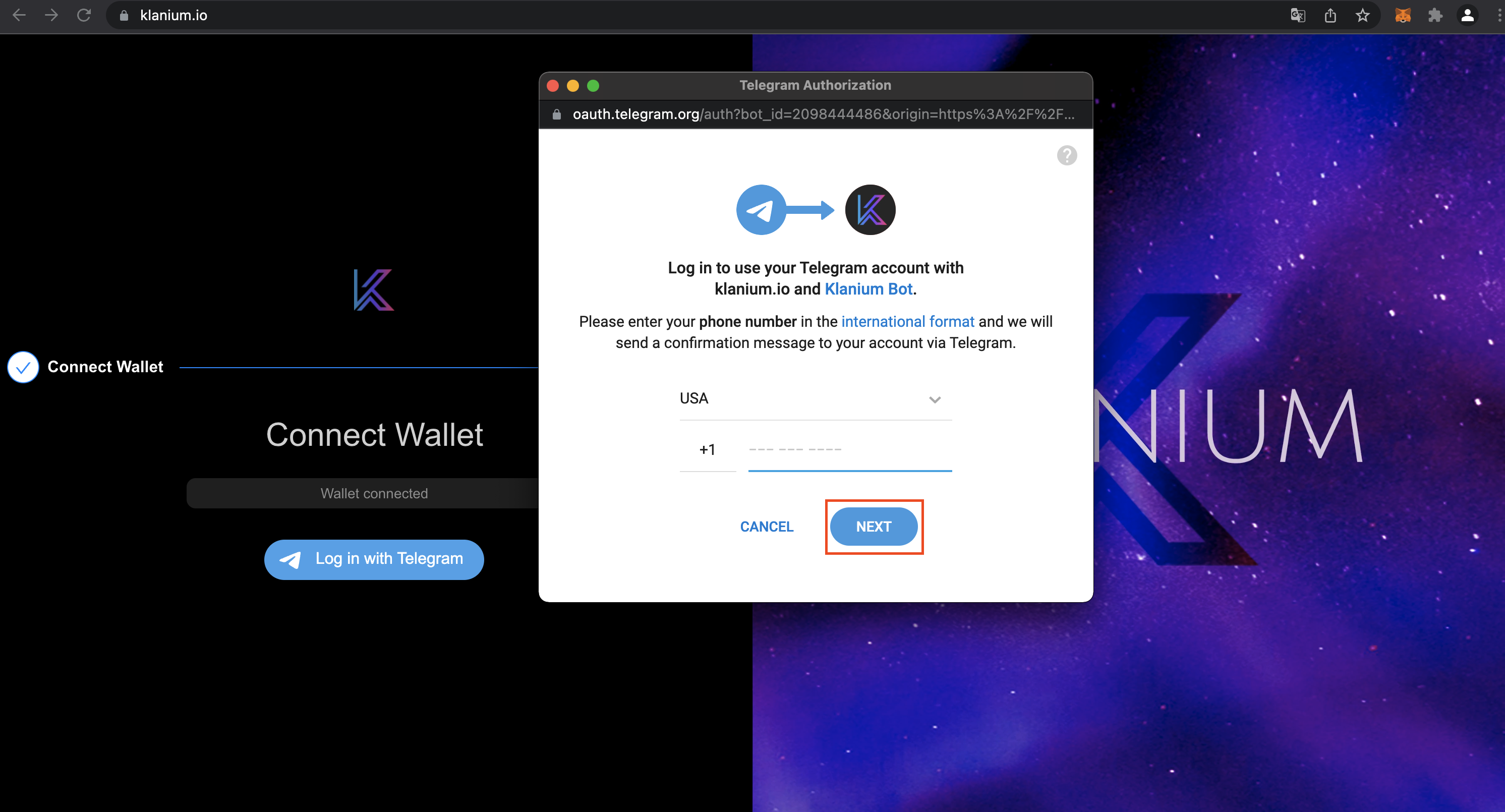Click the Connect Wallet checkmark circle
The width and height of the screenshot is (1505, 812).
coord(23,367)
